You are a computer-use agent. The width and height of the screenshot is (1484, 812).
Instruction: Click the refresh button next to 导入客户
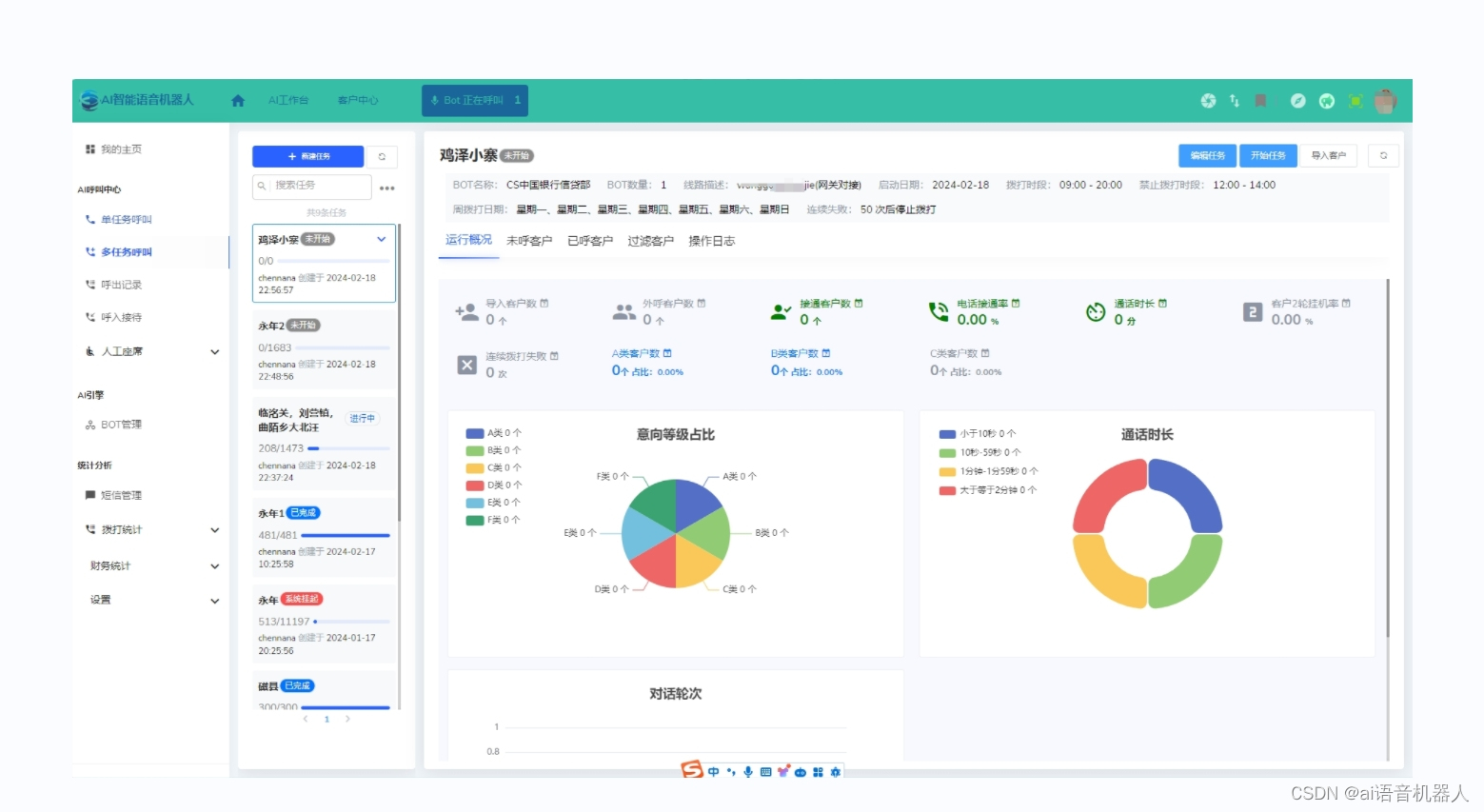pos(1383,155)
